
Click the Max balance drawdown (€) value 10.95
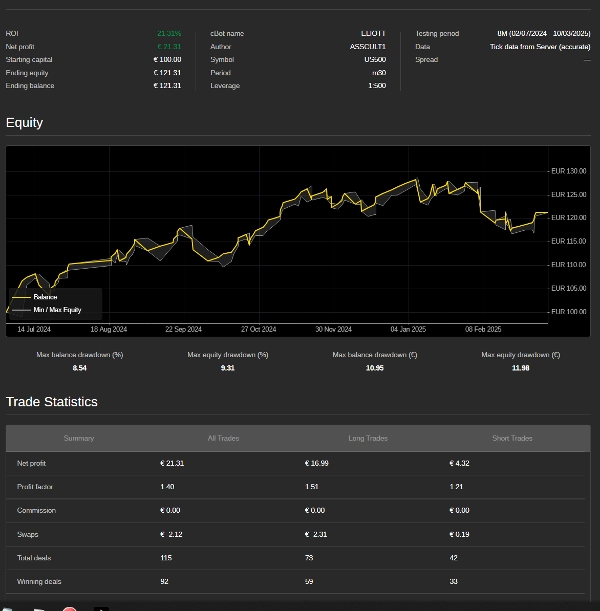click(375, 368)
